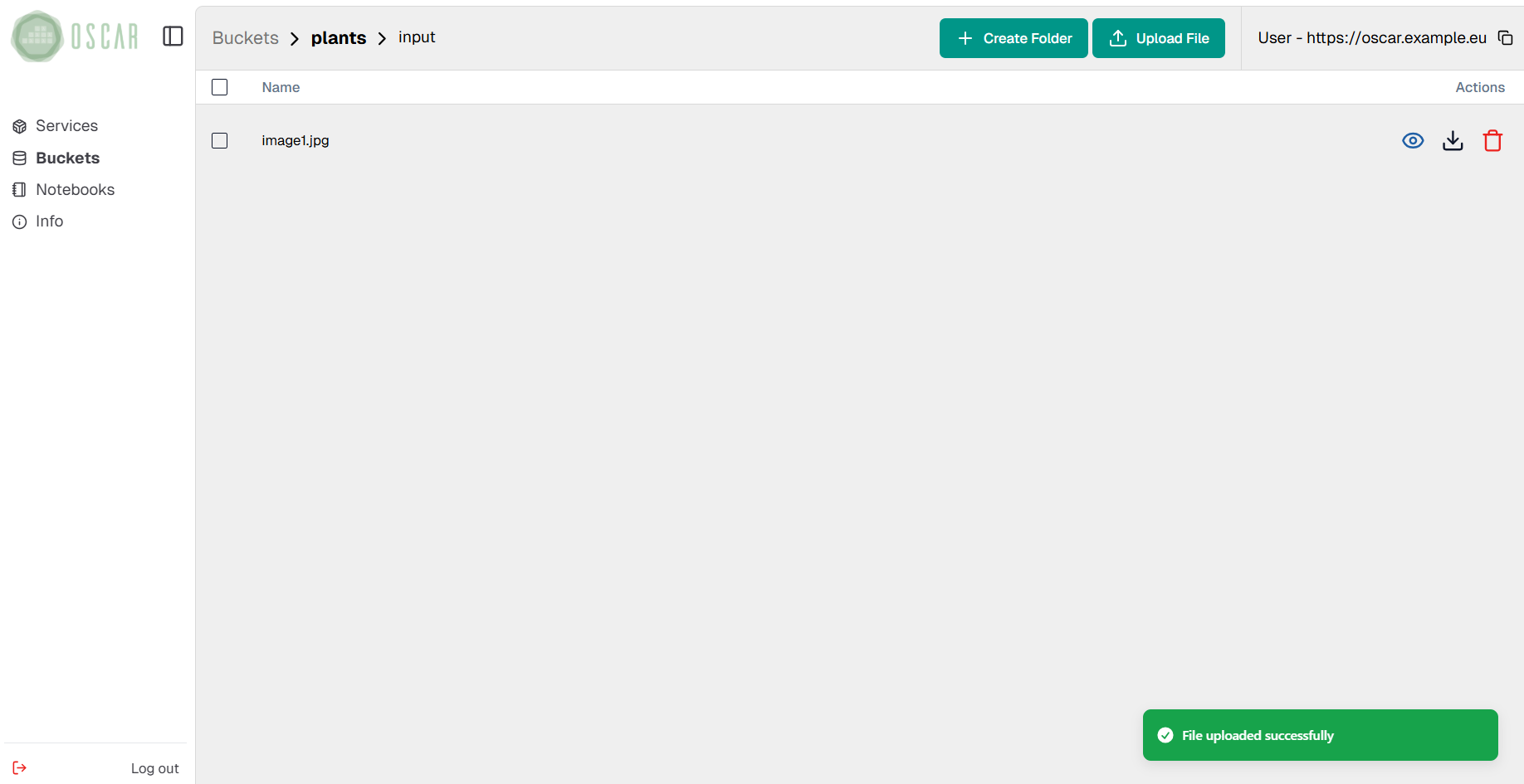Viewport: 1524px width, 784px height.
Task: Copy the oscar.example.eu endpoint URL
Action: click(x=1507, y=37)
